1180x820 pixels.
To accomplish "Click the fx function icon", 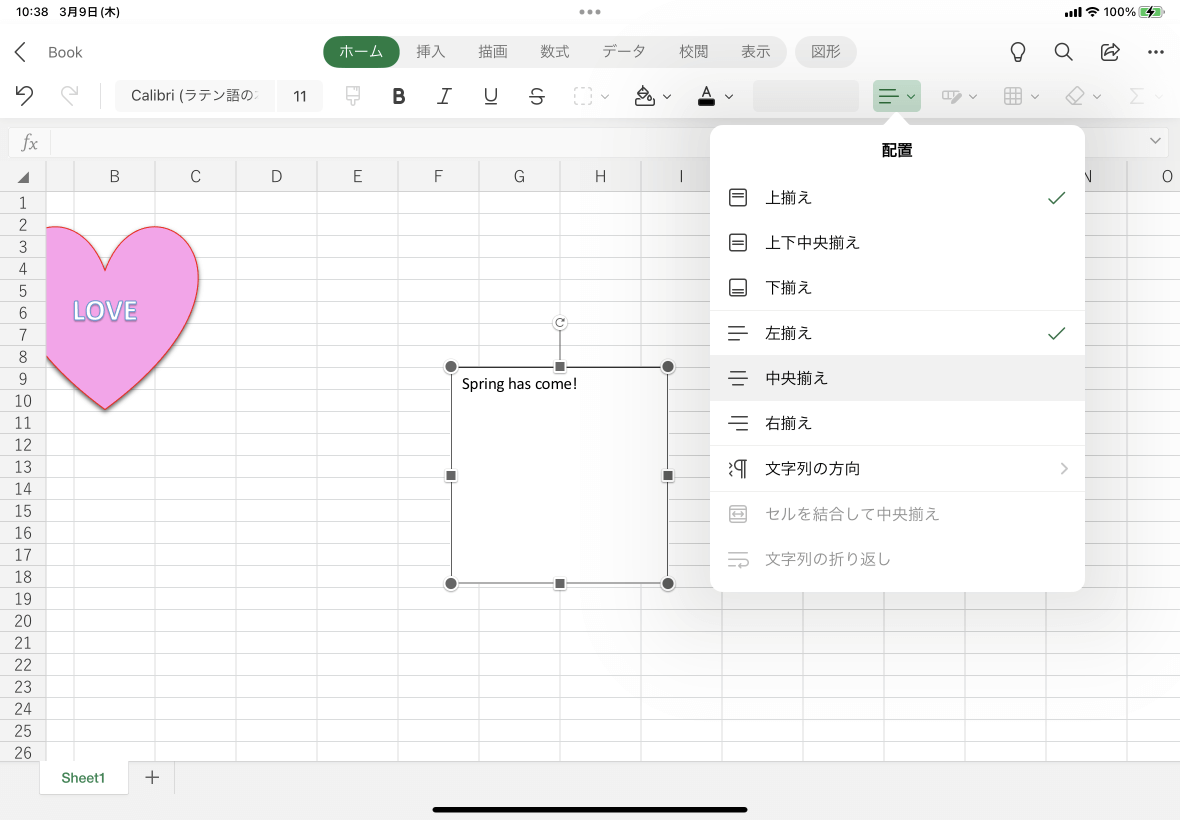I will point(29,142).
